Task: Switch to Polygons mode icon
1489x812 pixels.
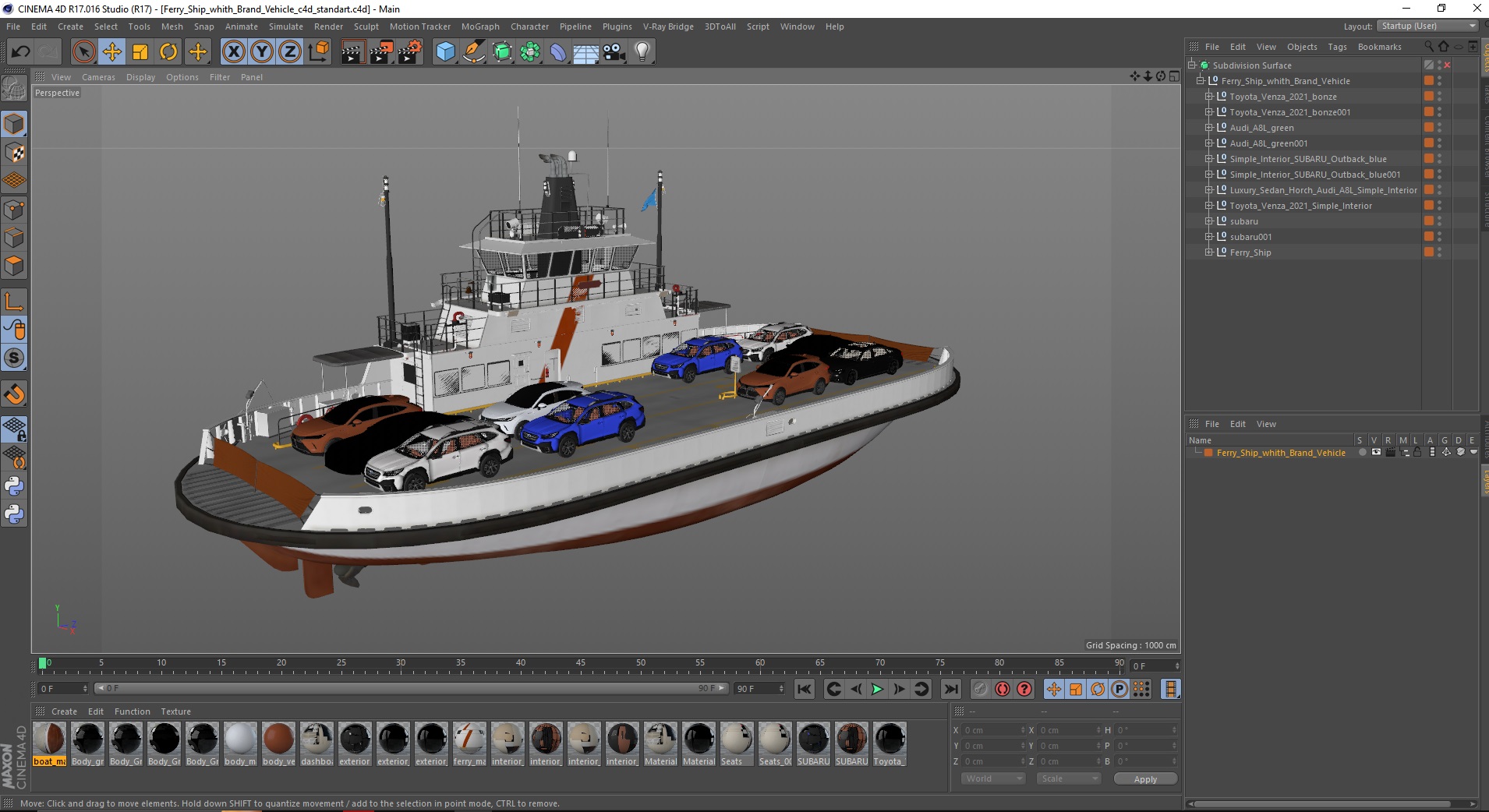Action: tap(14, 266)
